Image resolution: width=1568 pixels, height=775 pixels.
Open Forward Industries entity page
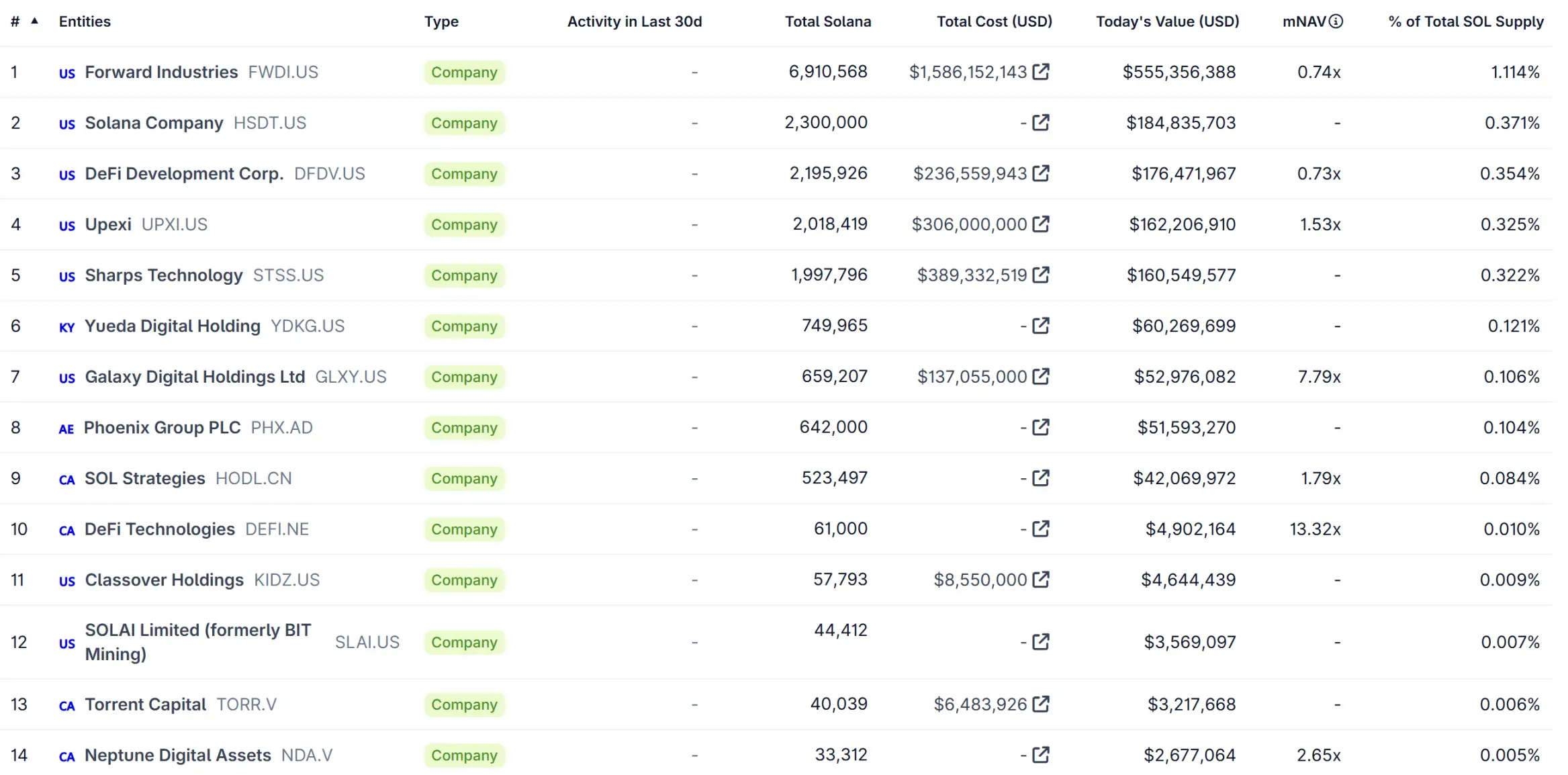[x=161, y=72]
